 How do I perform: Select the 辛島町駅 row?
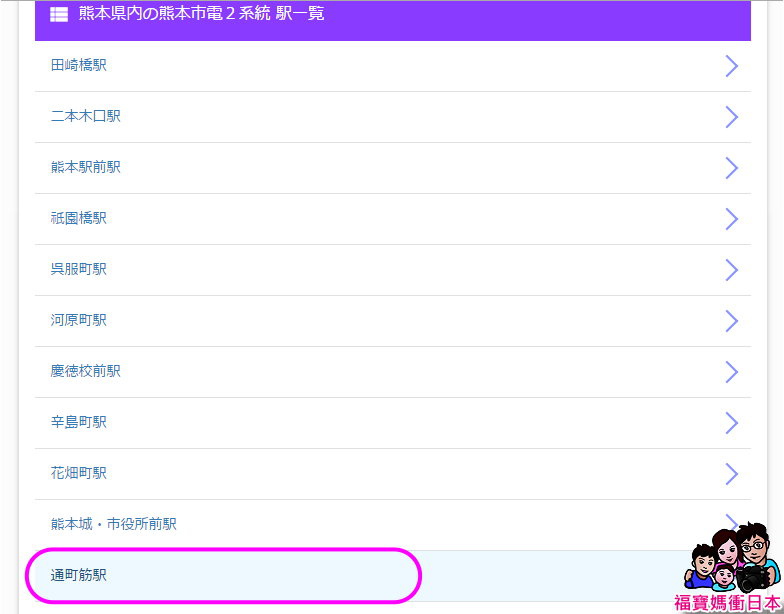(x=392, y=422)
